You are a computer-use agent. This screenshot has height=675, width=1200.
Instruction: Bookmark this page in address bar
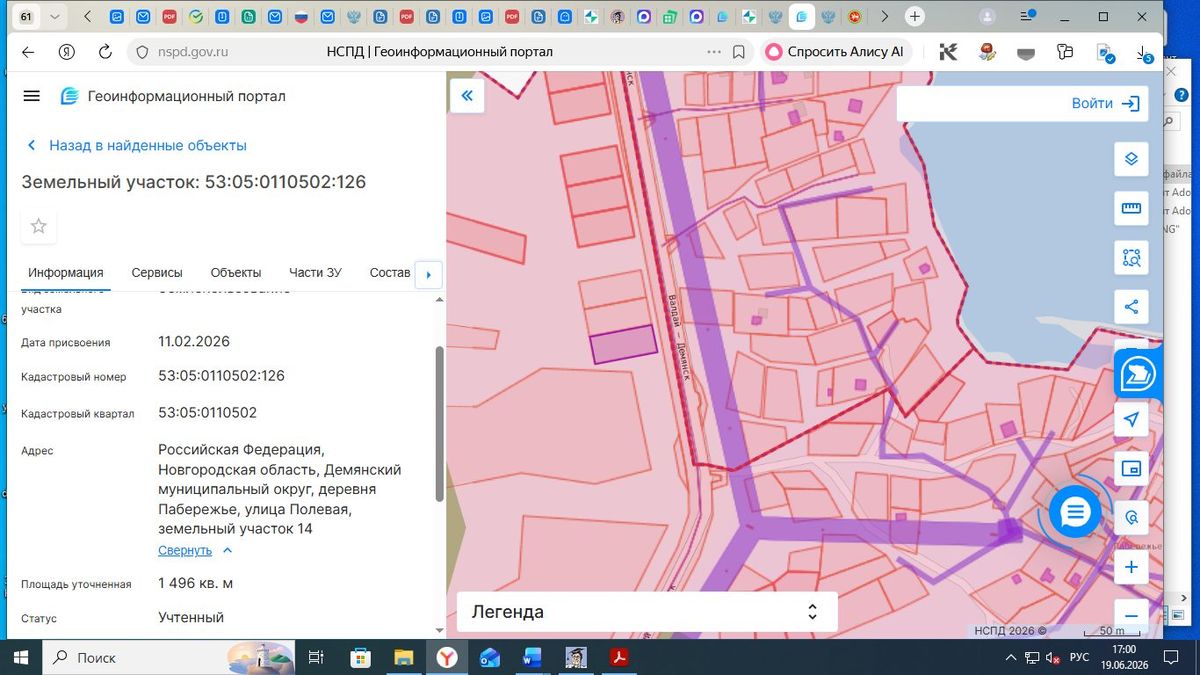pyautogui.click(x=739, y=52)
